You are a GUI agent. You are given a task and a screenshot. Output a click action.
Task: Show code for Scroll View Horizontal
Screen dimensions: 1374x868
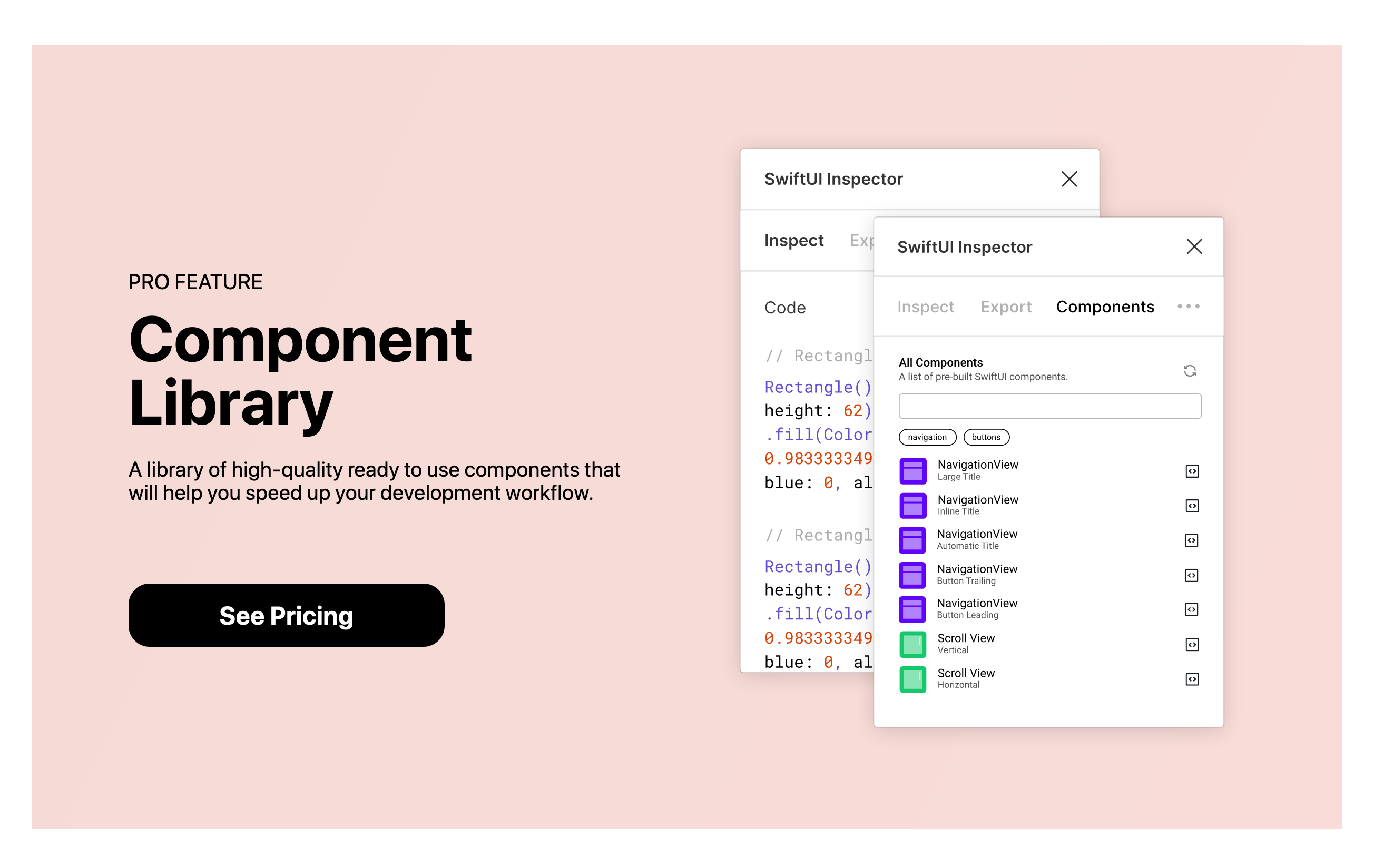[x=1191, y=679]
